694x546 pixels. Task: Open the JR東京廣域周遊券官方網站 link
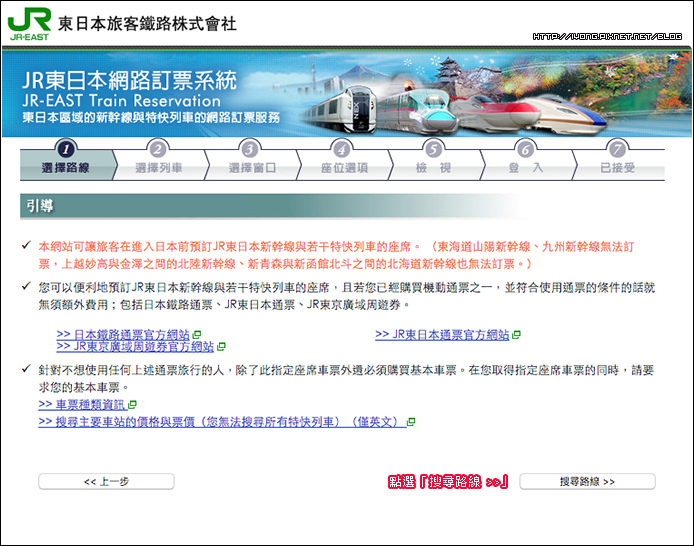(x=135, y=346)
